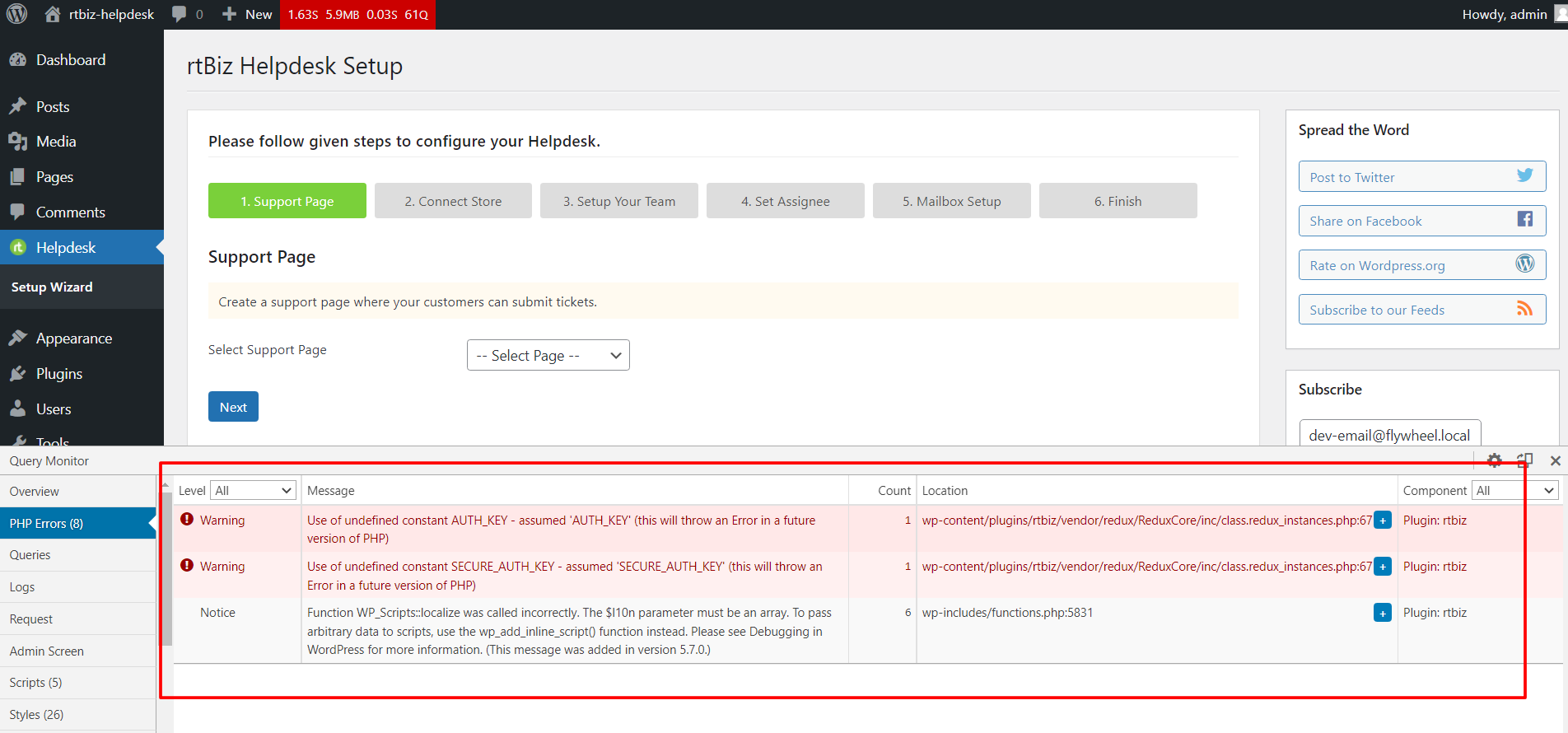The image size is (1568, 733).
Task: Open the comments bubble in the admin bar
Action: point(187,14)
